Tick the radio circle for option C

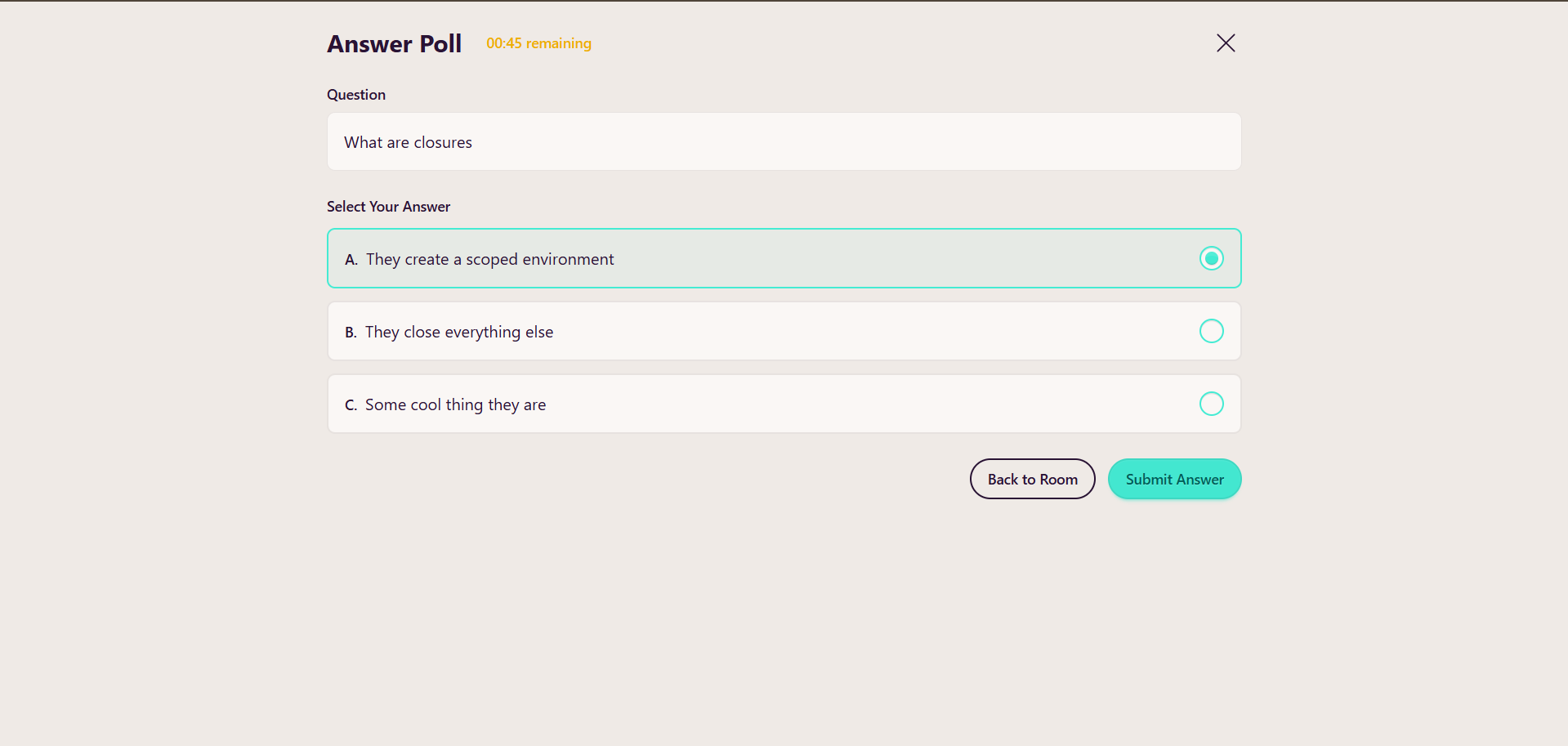point(1211,404)
